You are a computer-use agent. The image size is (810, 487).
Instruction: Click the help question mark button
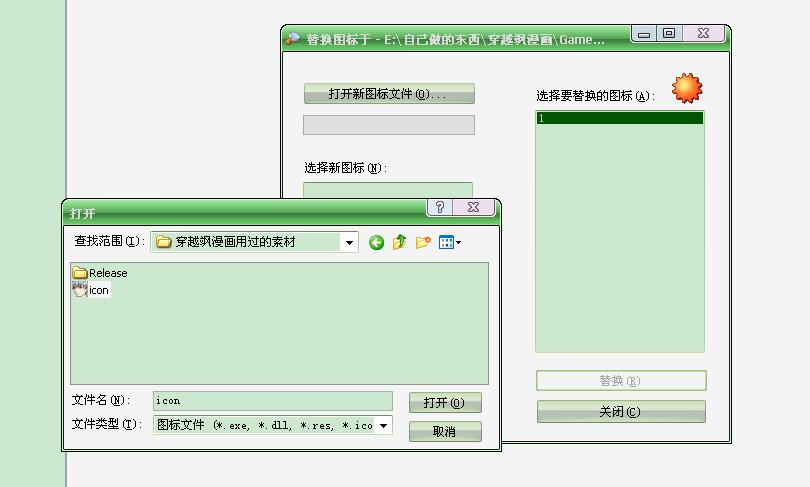[x=440, y=207]
